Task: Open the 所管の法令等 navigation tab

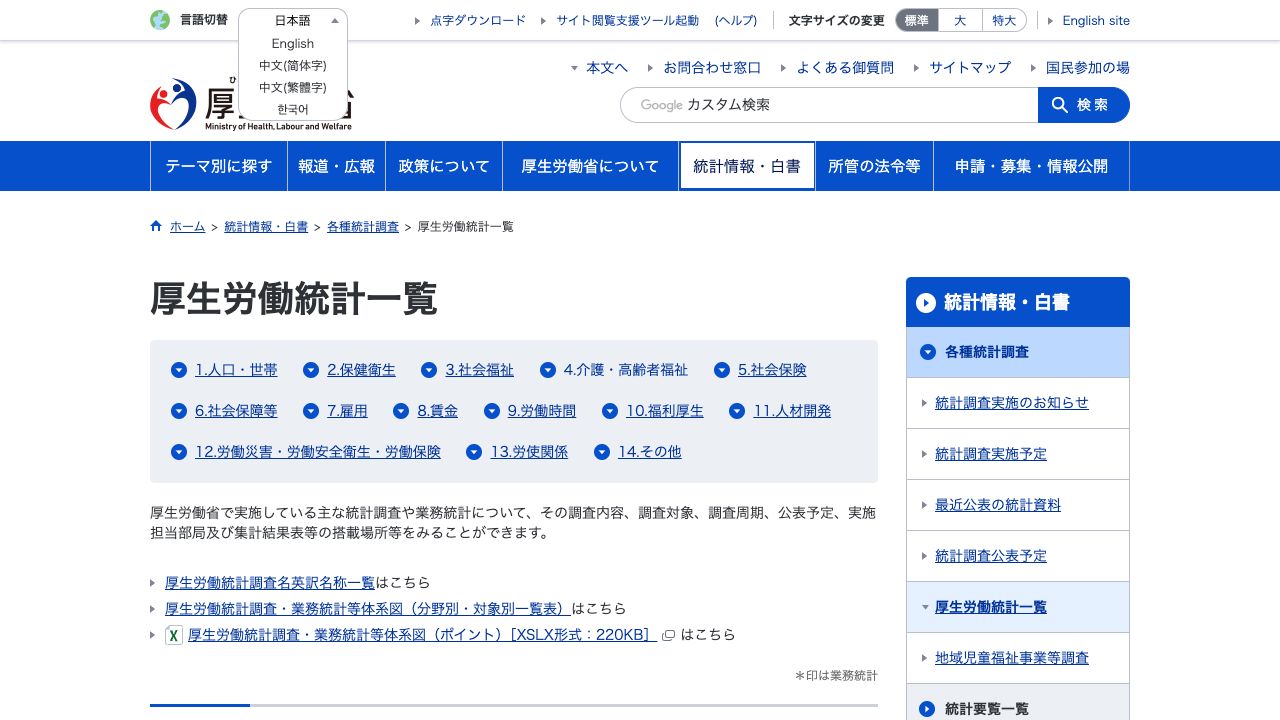Action: (874, 166)
